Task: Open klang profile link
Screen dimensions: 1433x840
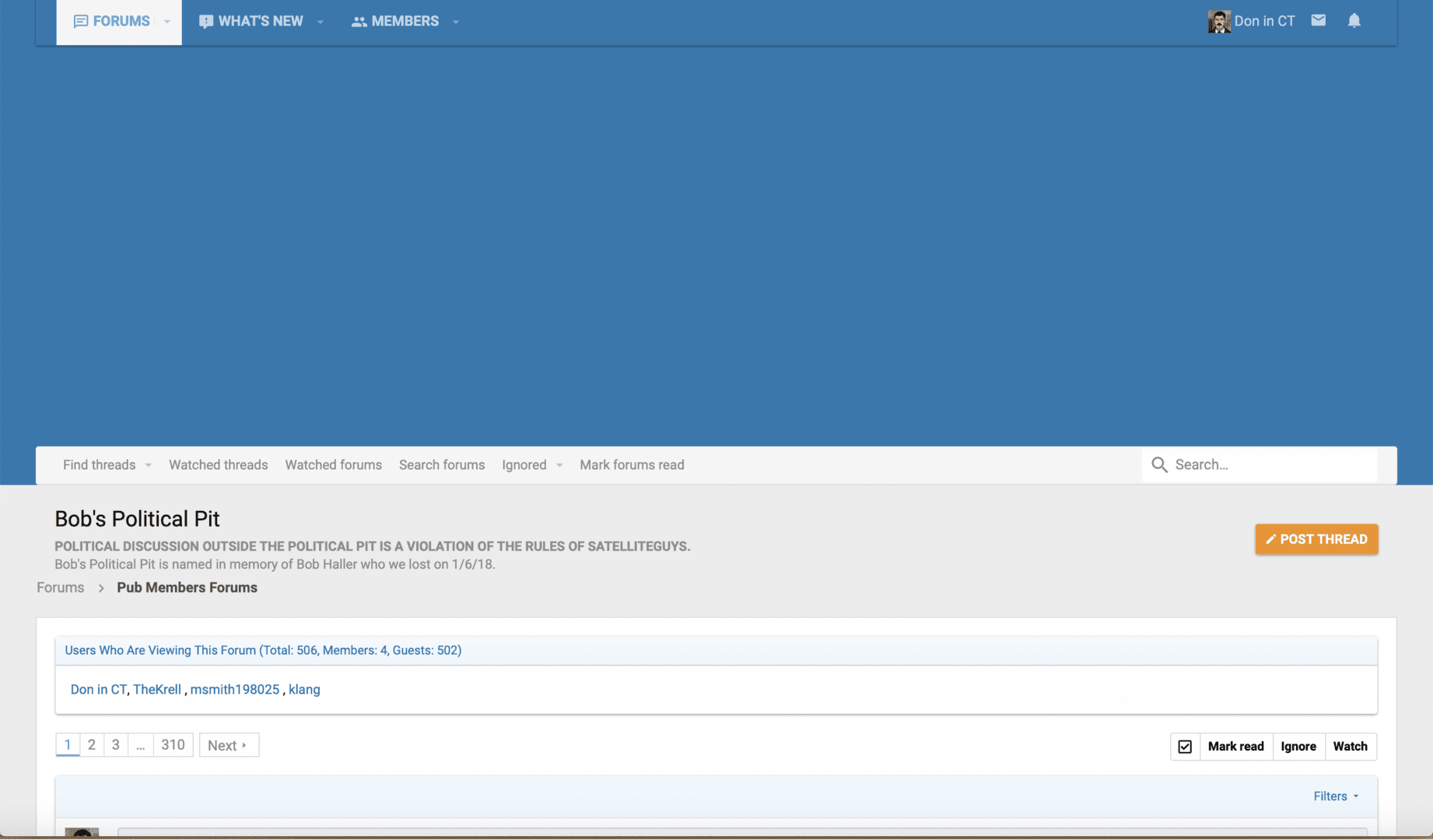Action: point(304,689)
